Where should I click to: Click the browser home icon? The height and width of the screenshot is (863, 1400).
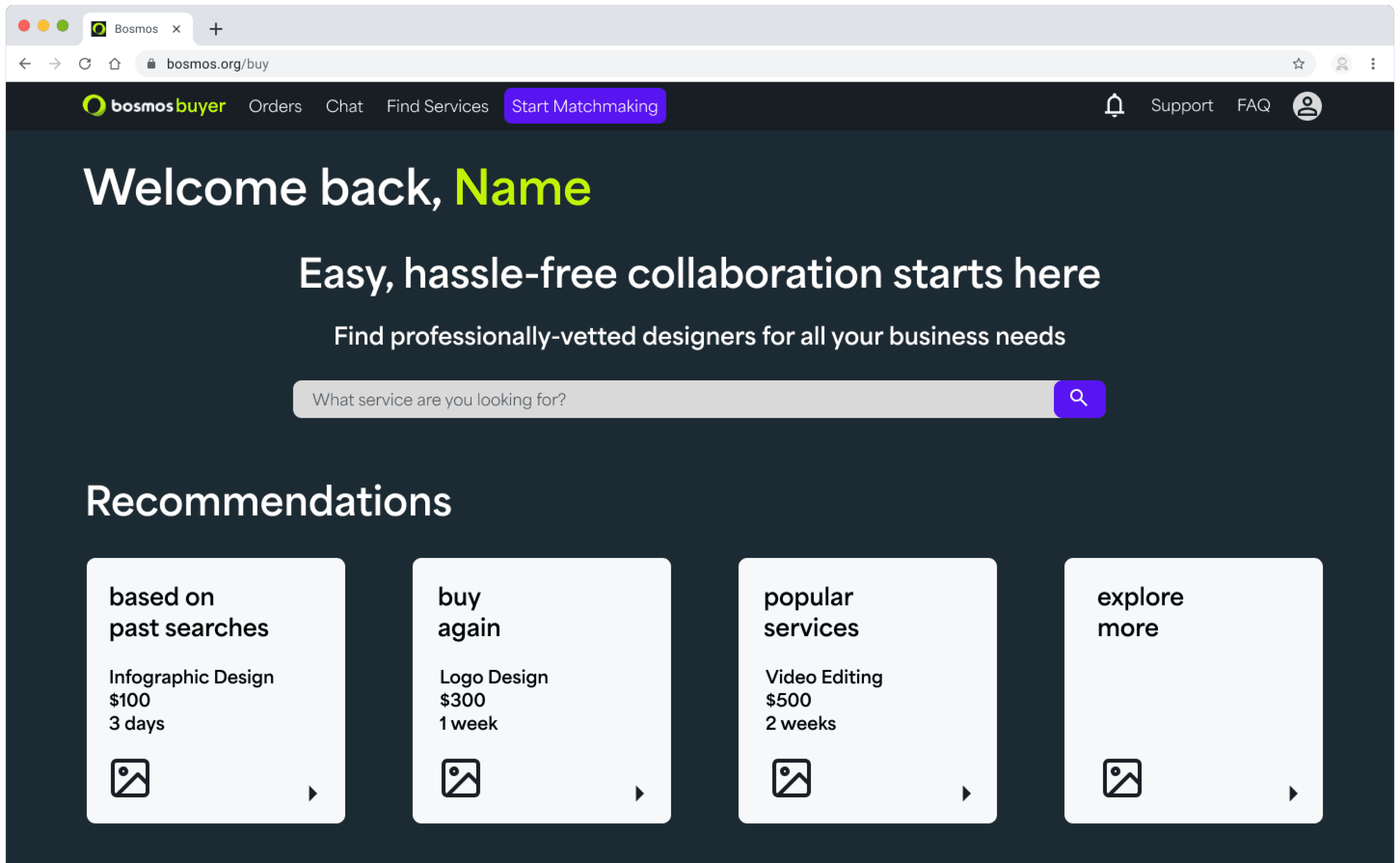114,64
